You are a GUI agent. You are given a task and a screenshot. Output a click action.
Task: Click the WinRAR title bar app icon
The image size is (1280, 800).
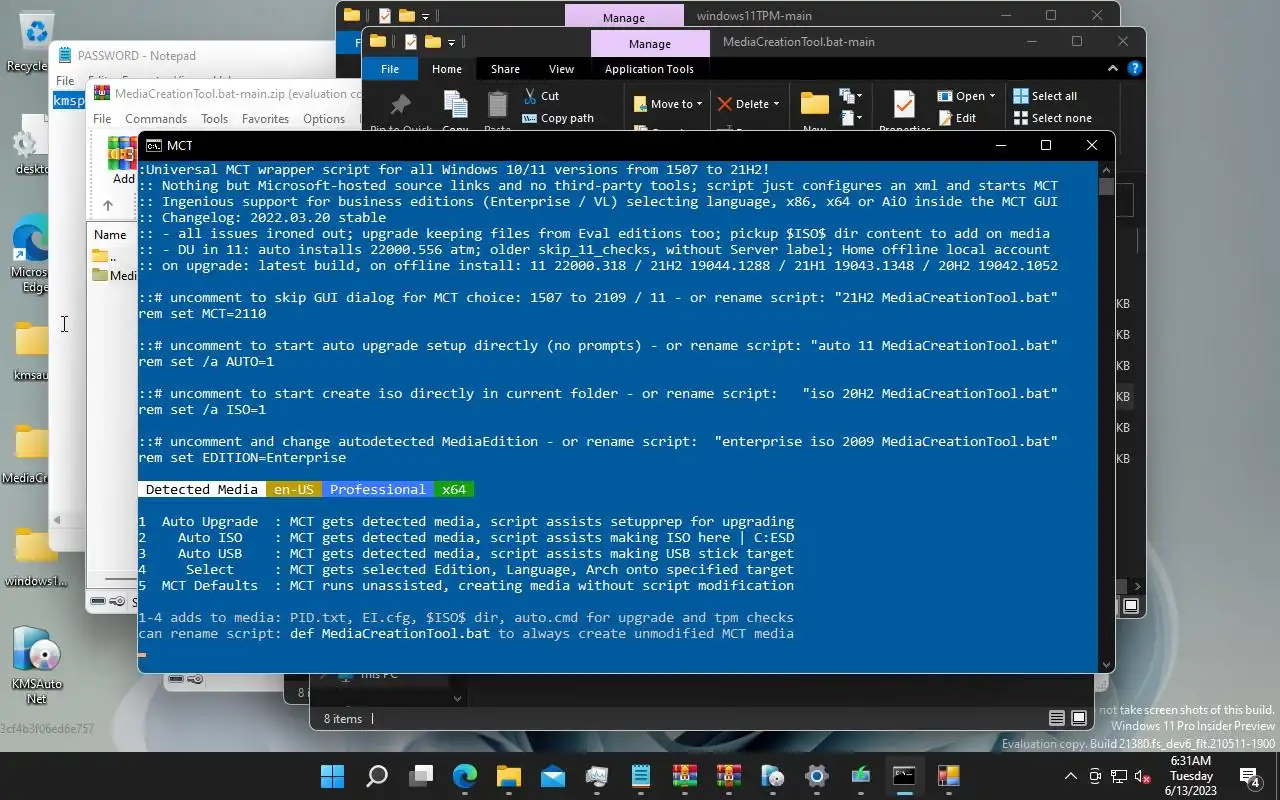[102, 93]
